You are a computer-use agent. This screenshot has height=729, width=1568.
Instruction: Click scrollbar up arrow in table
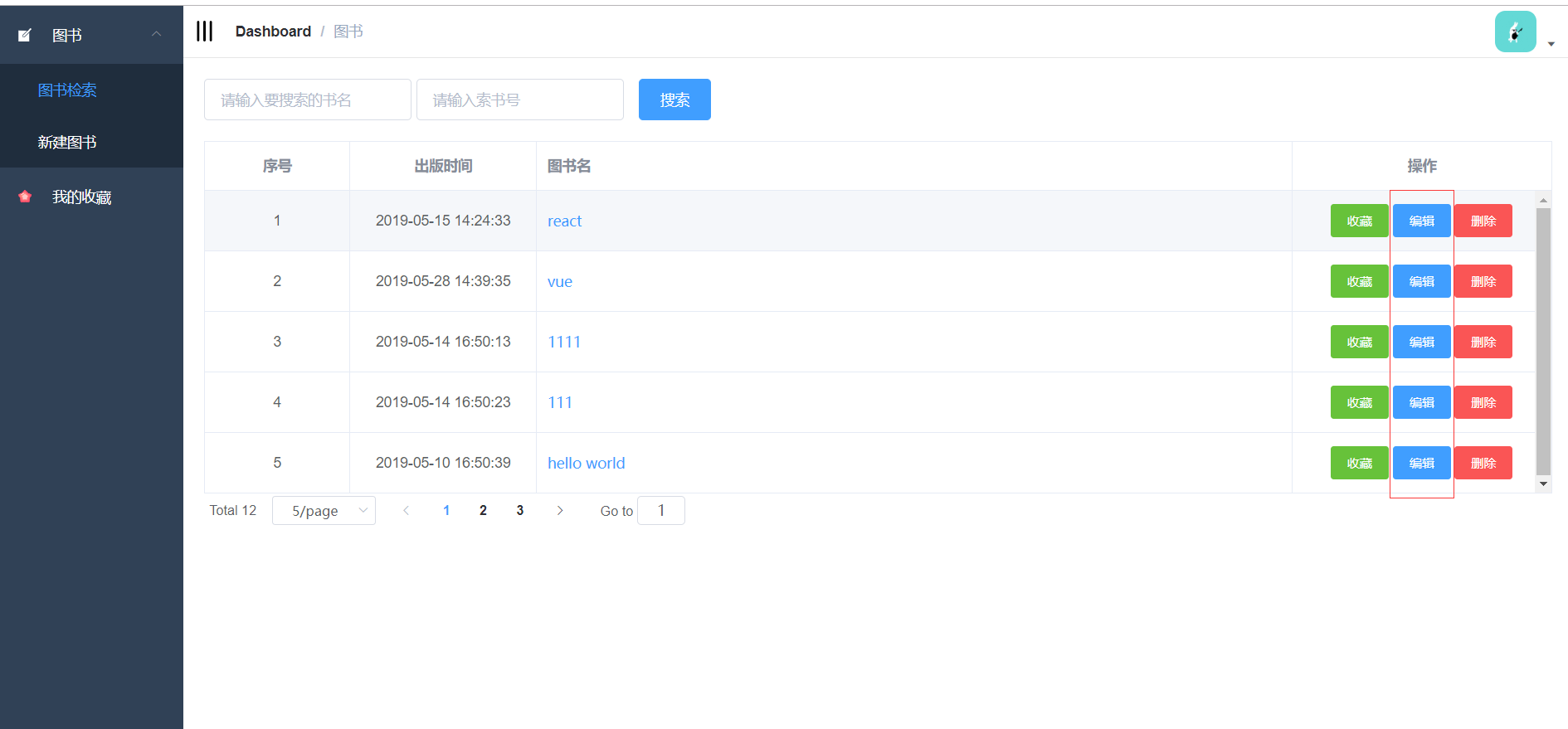point(1543,201)
